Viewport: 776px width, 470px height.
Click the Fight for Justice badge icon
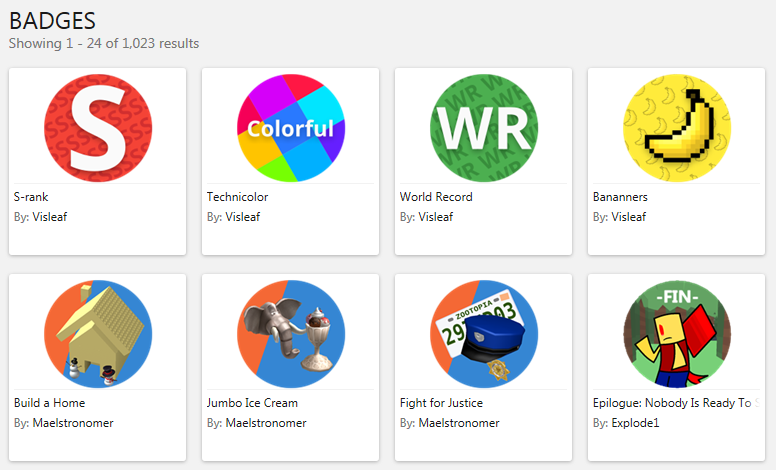pos(483,333)
